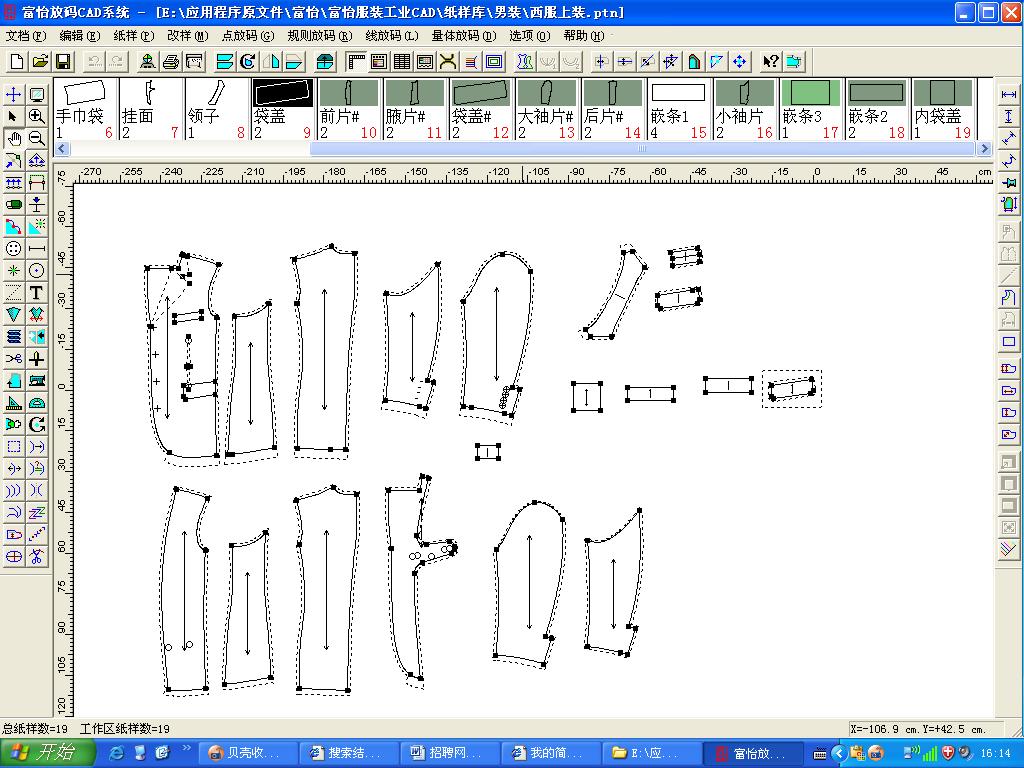This screenshot has width=1024, height=768.
Task: Open the 量体放码(D) menu
Action: 464,35
